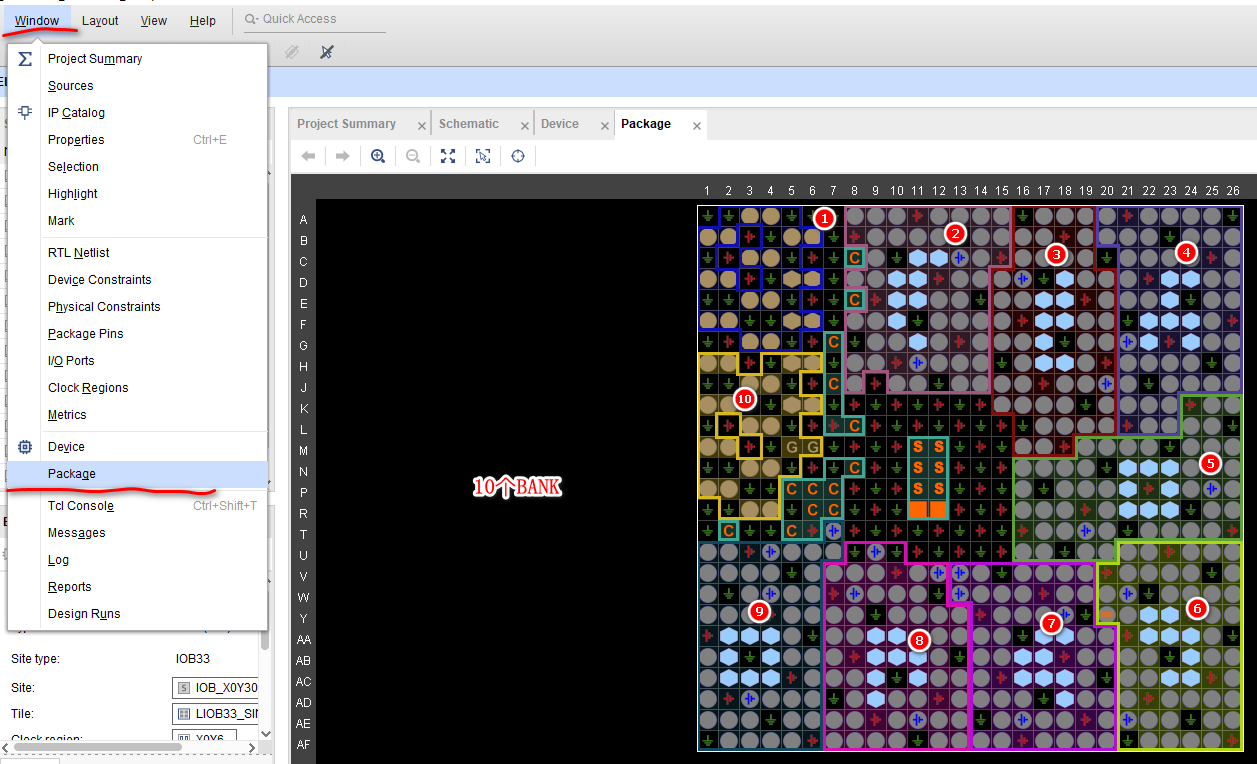Select I/O Ports menu entry
This screenshot has height=764, width=1257.
tap(137, 361)
